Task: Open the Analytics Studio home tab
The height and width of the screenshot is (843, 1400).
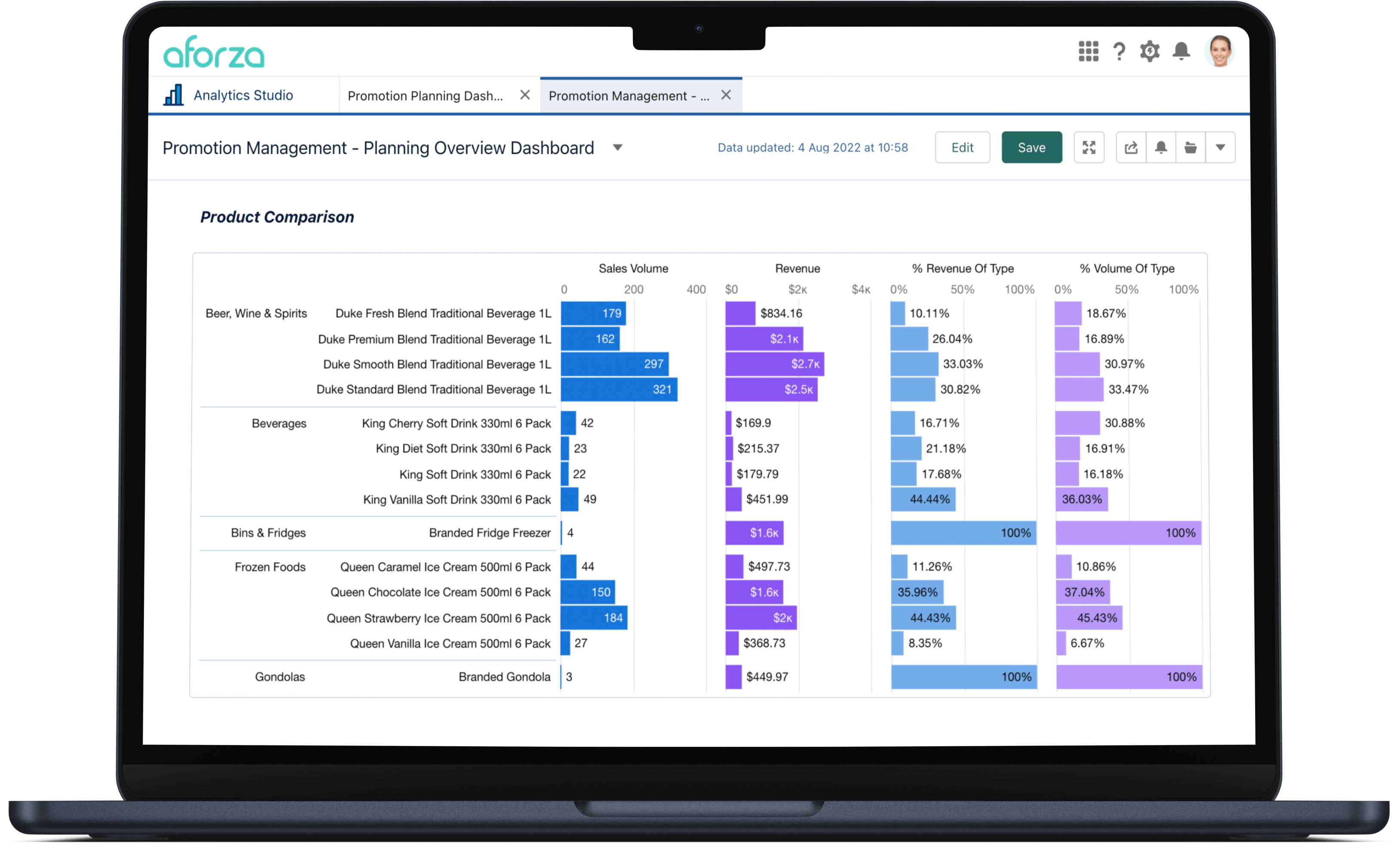Action: pos(243,95)
